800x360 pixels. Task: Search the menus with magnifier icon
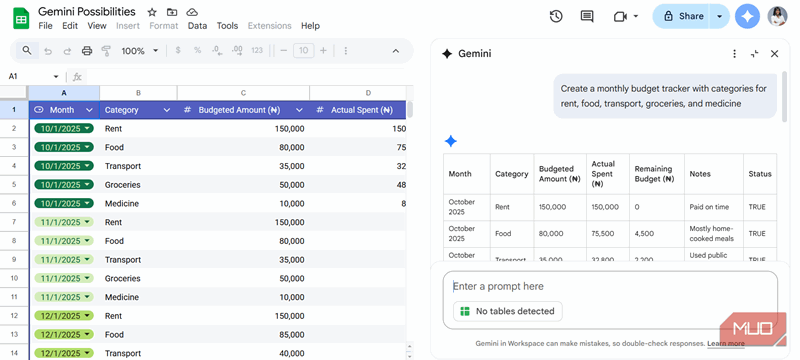(x=27, y=50)
